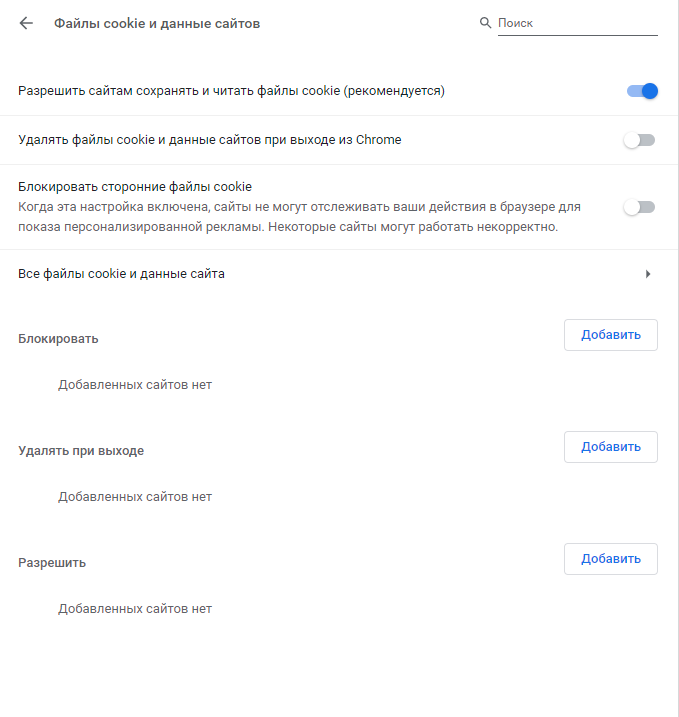Turn on the block third-party cookies toggle

point(639,207)
